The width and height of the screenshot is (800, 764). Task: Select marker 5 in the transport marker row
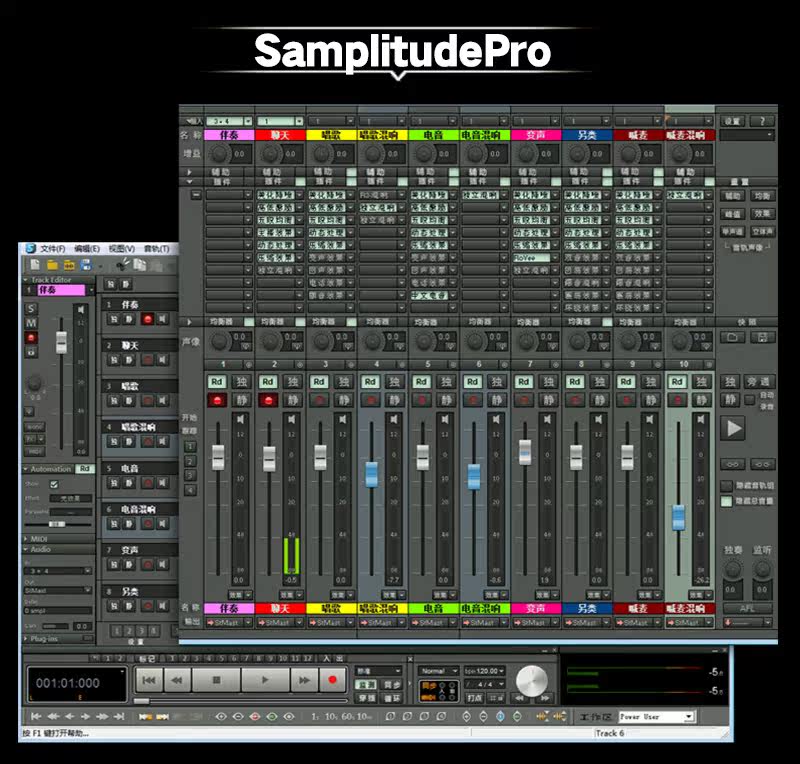click(x=221, y=658)
